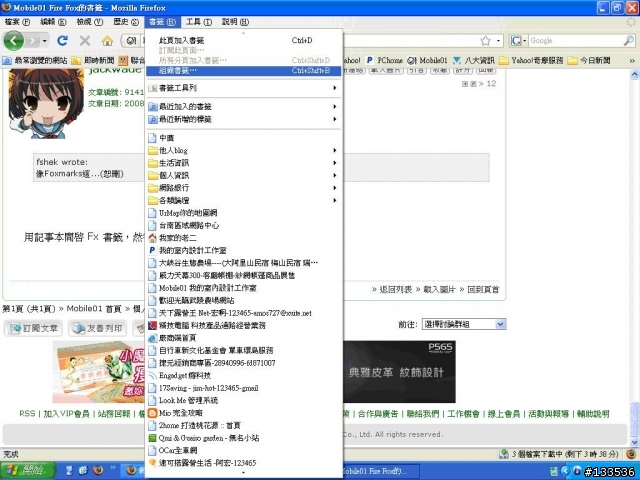
Task: Open the 他人blog bookmark folder
Action: (243, 150)
